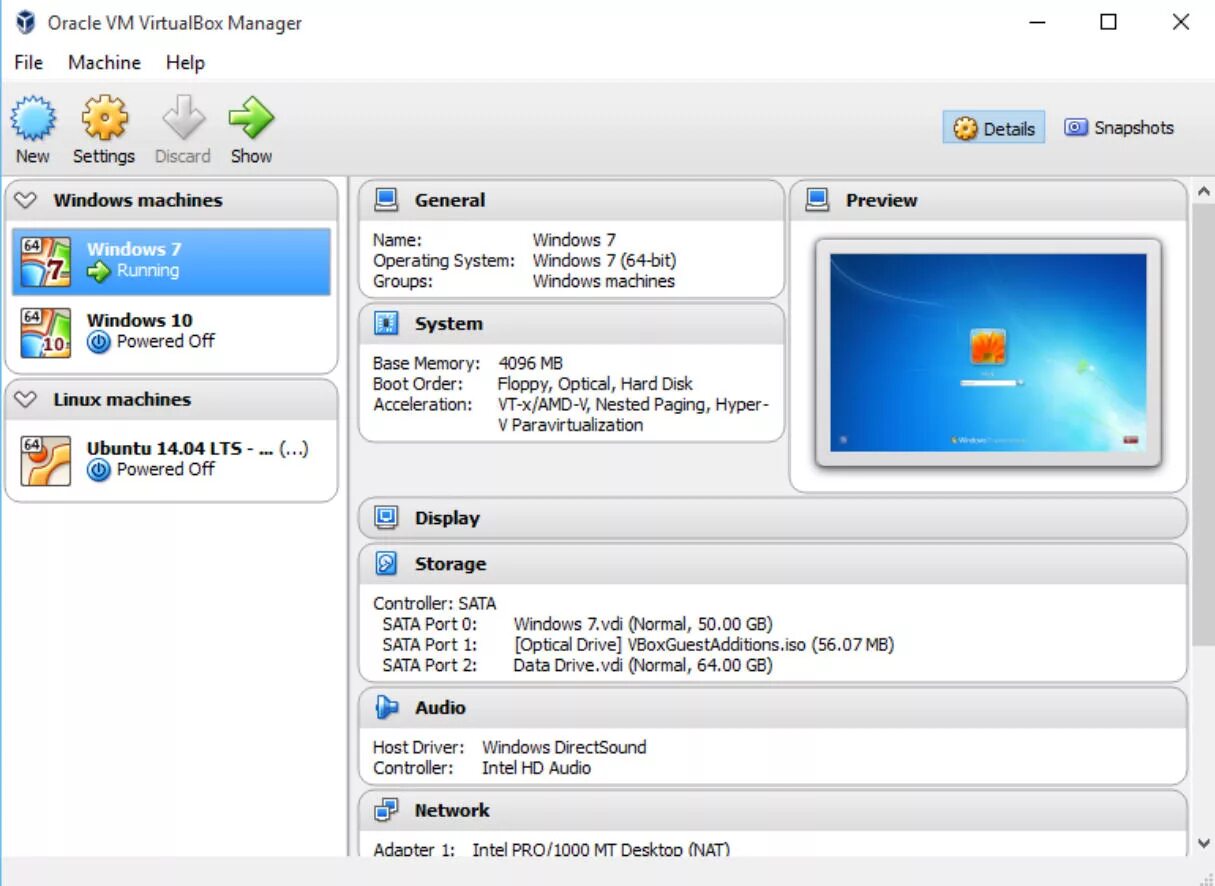
Task: Click 'Floppy, Optical, Hard Disk' boot order
Action: (595, 384)
